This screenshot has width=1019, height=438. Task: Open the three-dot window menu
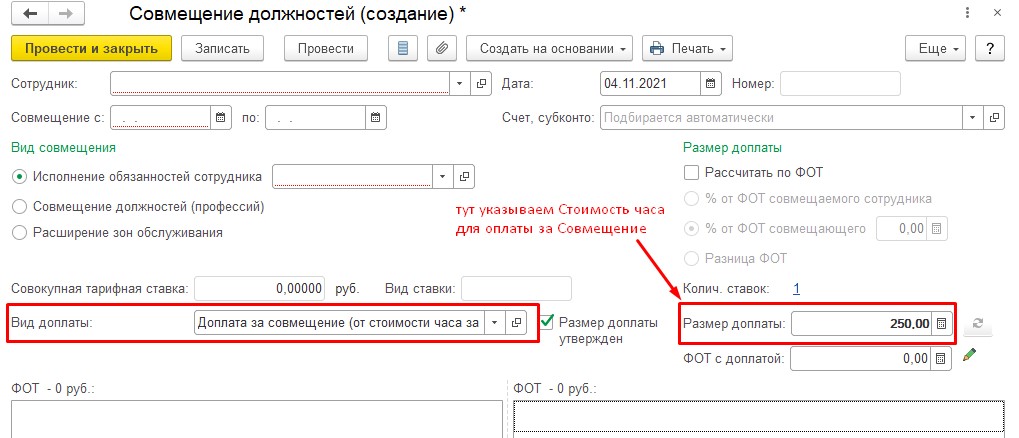[x=968, y=13]
